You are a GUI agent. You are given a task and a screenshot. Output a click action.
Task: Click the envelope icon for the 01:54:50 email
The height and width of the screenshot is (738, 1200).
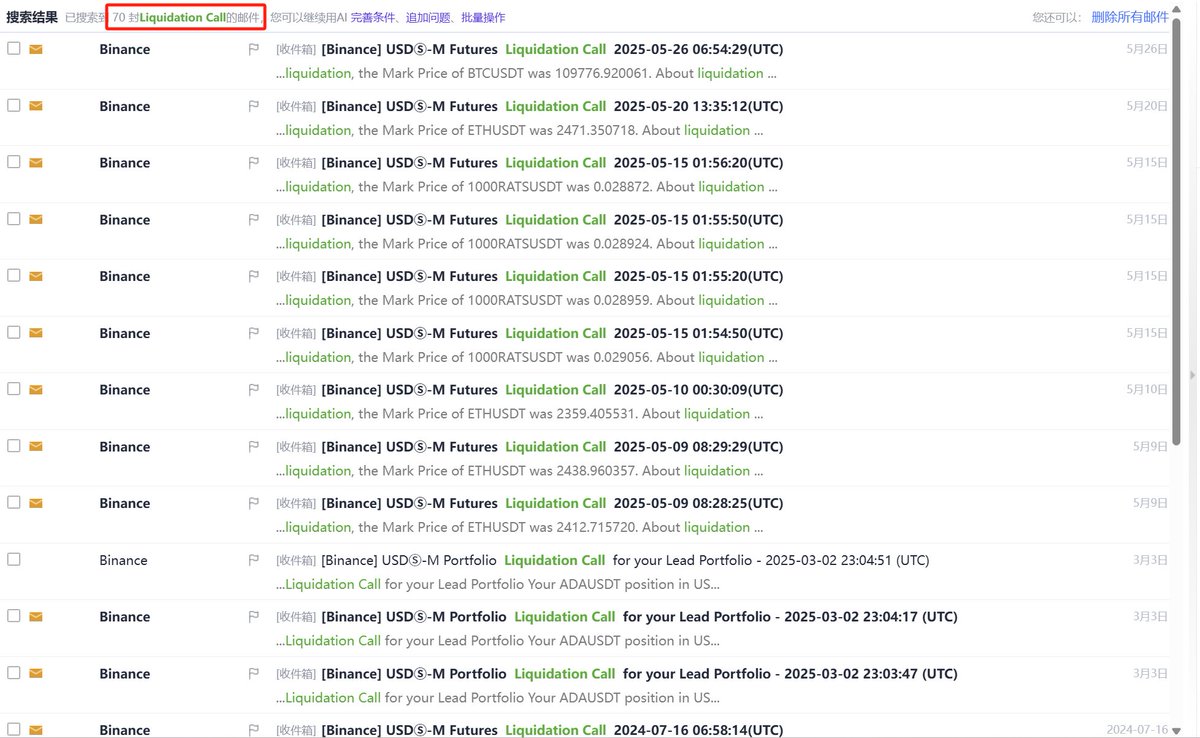point(36,333)
